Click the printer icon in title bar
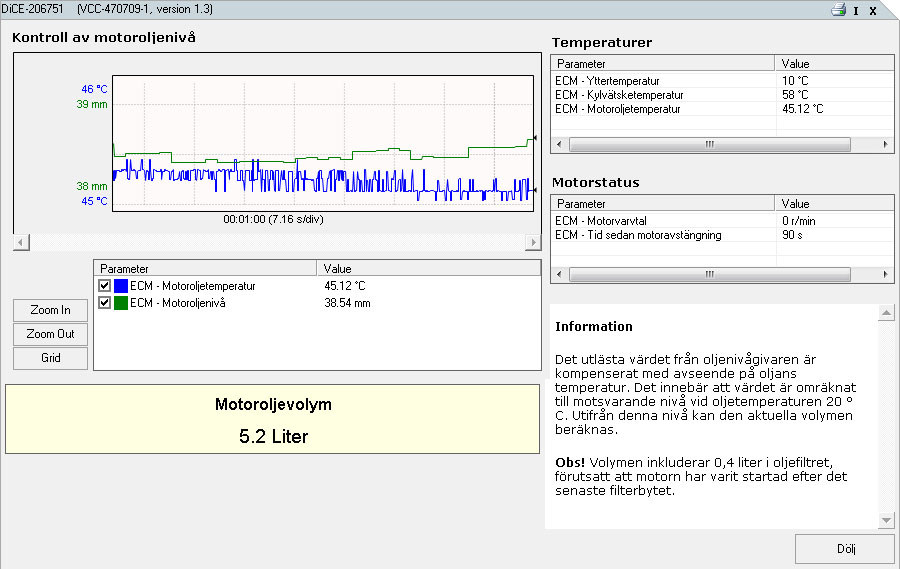Screen dimensions: 900x569 838,11
